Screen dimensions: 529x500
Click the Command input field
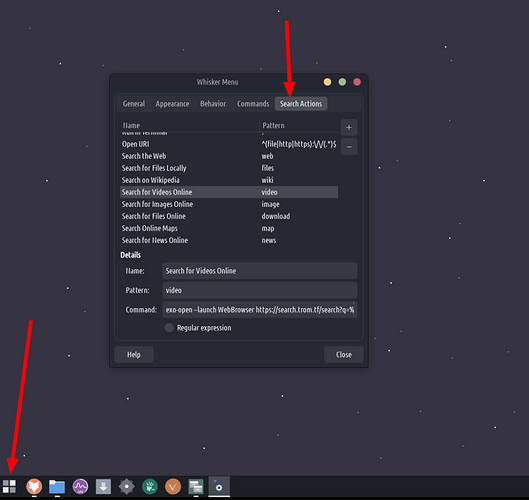(259, 310)
